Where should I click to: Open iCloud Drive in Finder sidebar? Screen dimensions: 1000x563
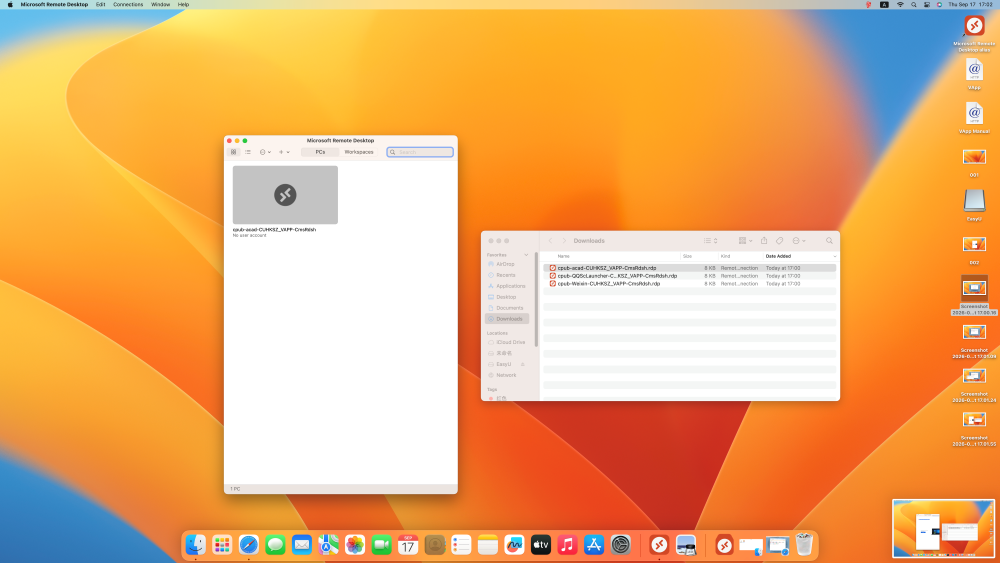(510, 342)
